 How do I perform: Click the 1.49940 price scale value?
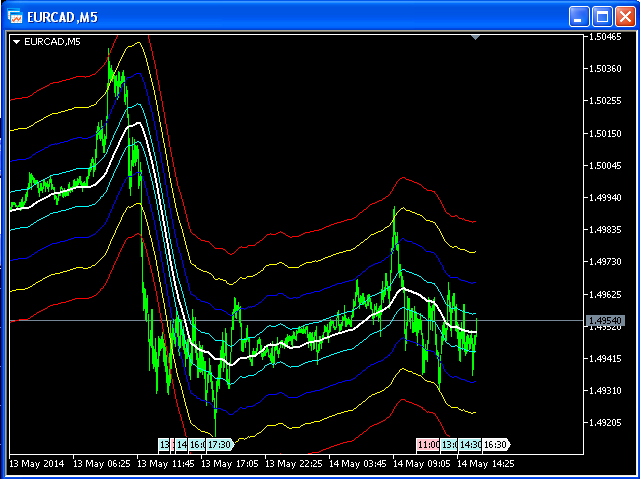pyautogui.click(x=604, y=198)
